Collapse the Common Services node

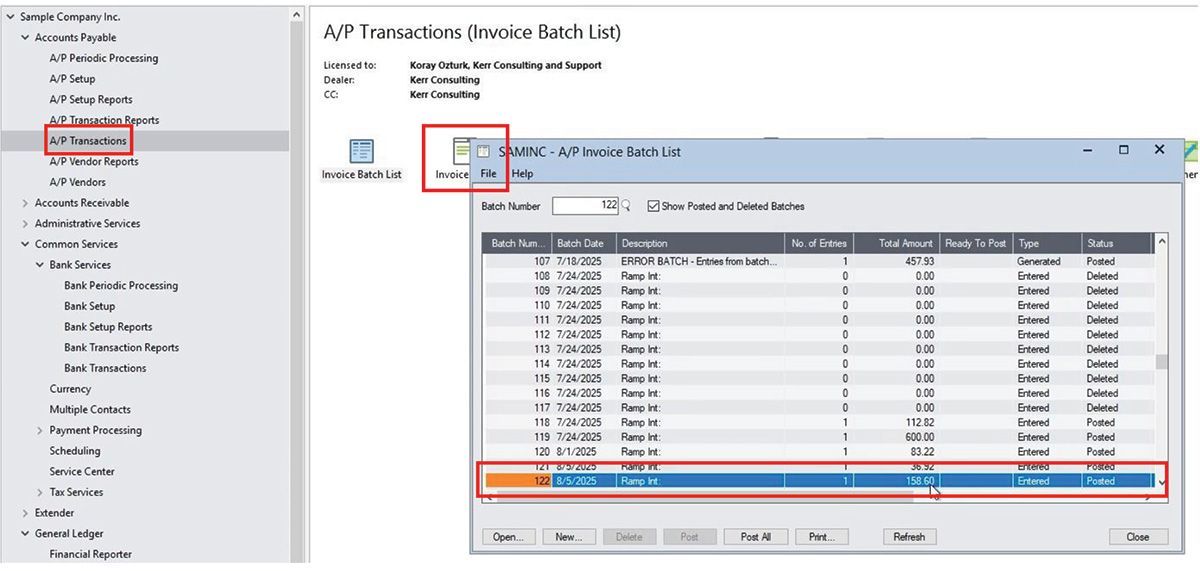(25, 244)
